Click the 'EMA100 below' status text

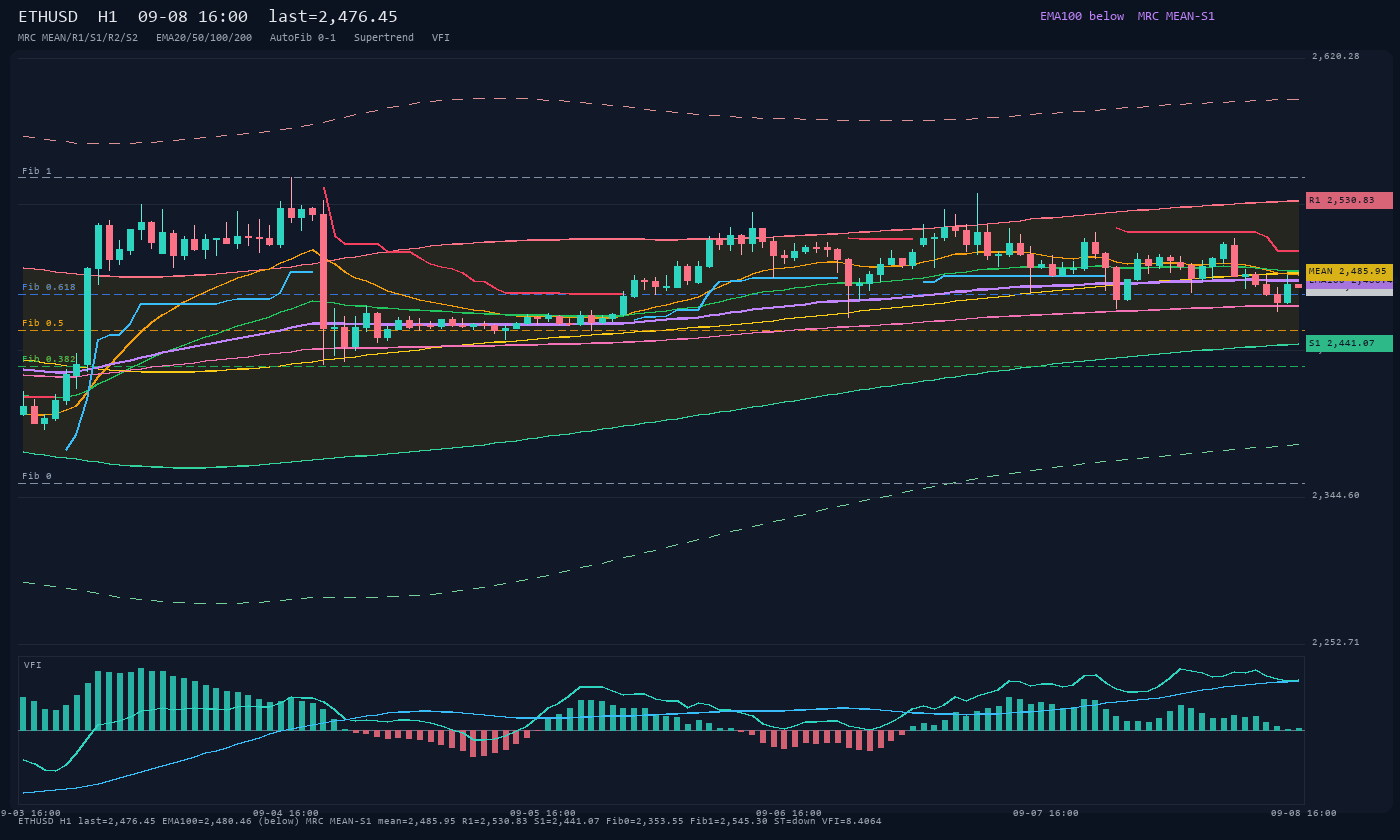point(1082,16)
